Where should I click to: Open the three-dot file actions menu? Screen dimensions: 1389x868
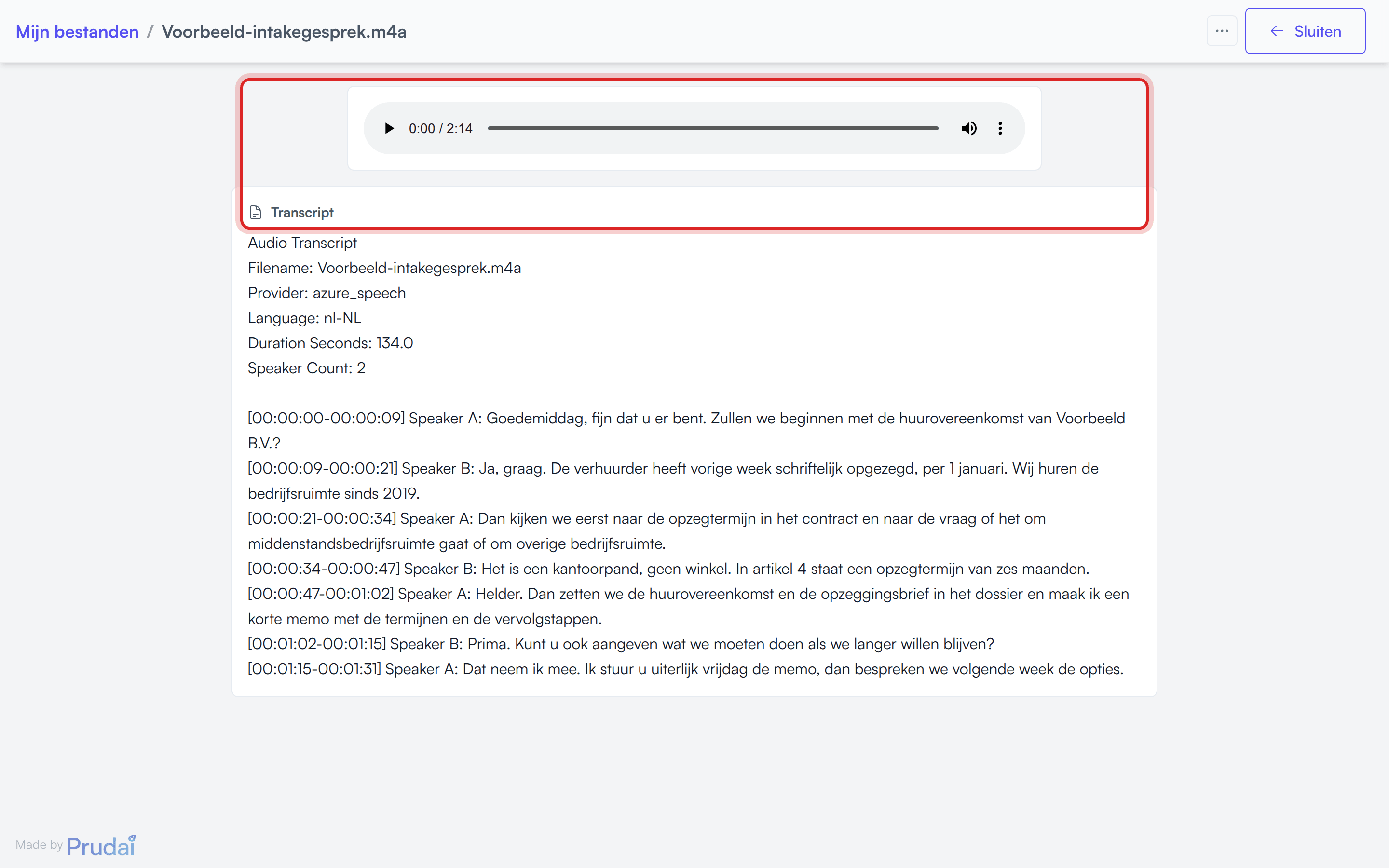1221,31
